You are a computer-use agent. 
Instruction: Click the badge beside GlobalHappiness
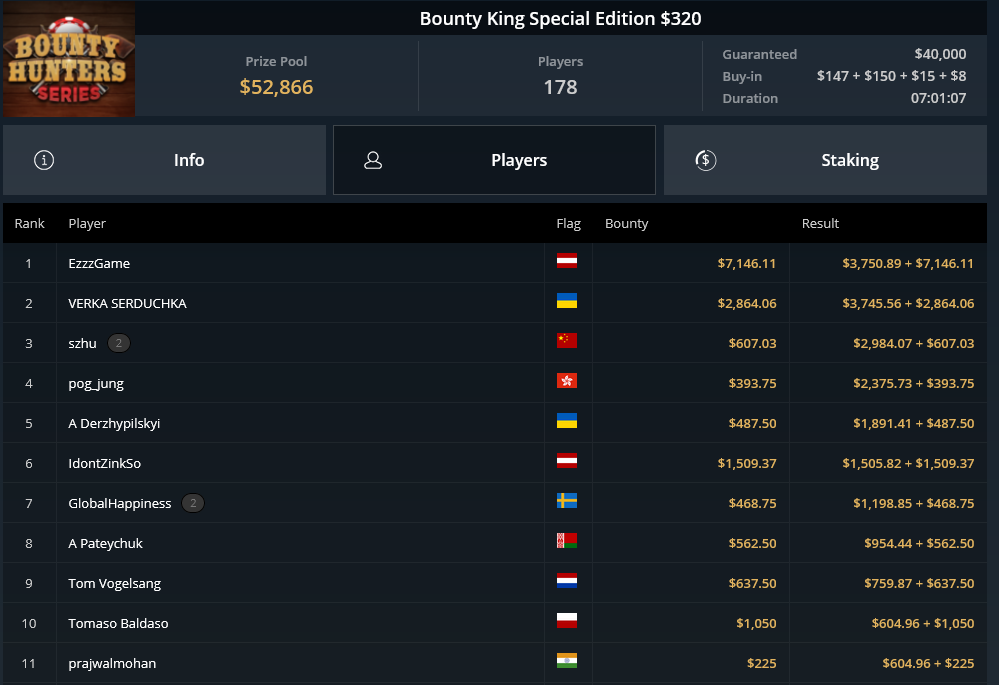tap(193, 503)
